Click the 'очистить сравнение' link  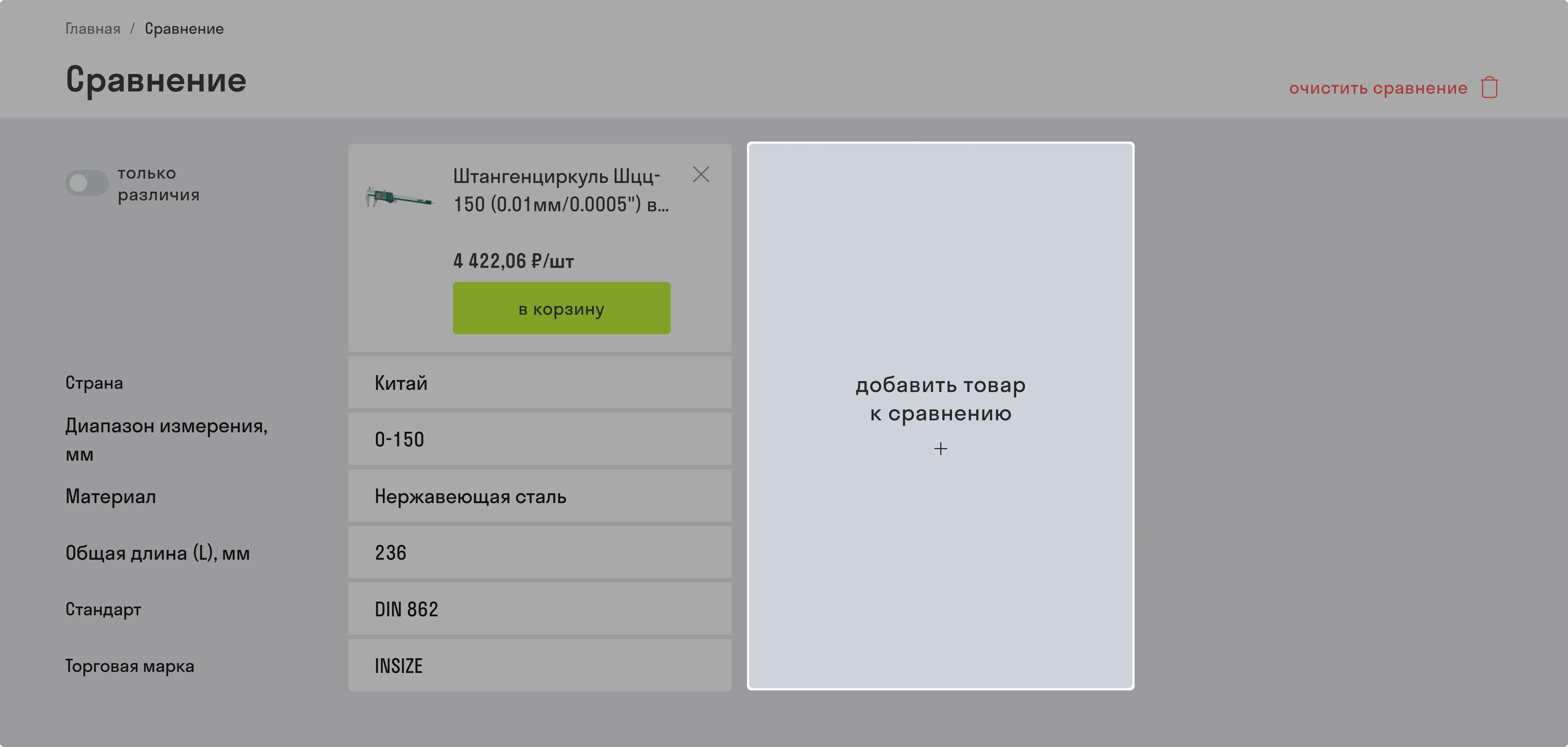click(1377, 88)
